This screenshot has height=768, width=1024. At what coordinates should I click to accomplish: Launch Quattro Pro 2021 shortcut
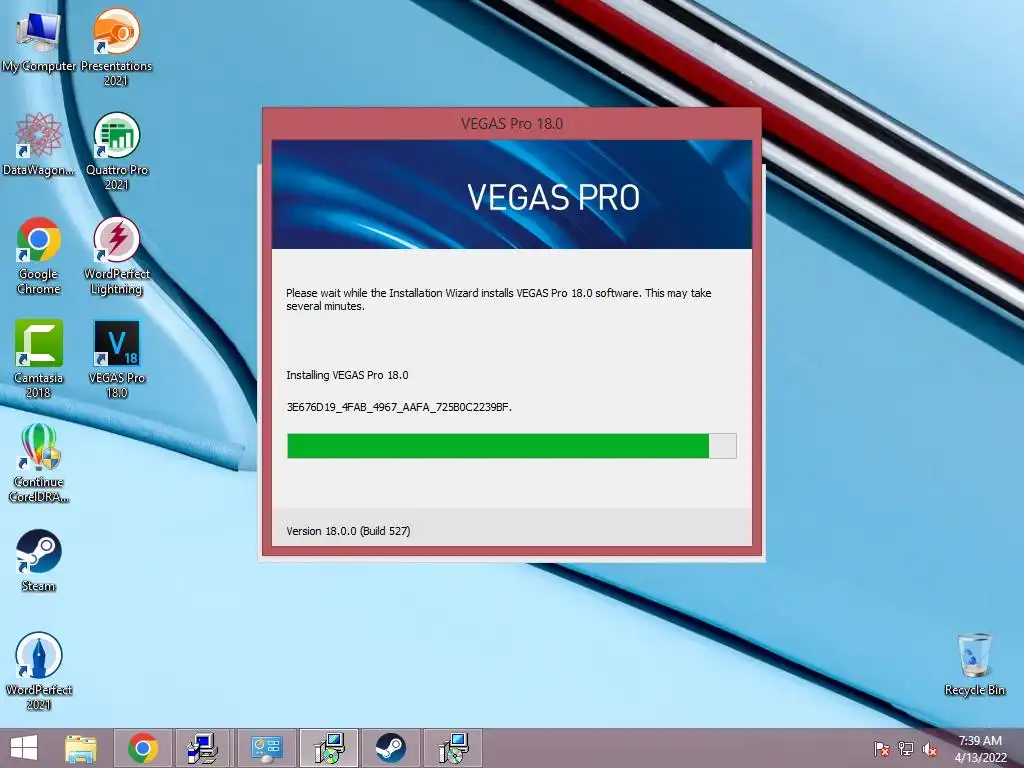pyautogui.click(x=116, y=150)
